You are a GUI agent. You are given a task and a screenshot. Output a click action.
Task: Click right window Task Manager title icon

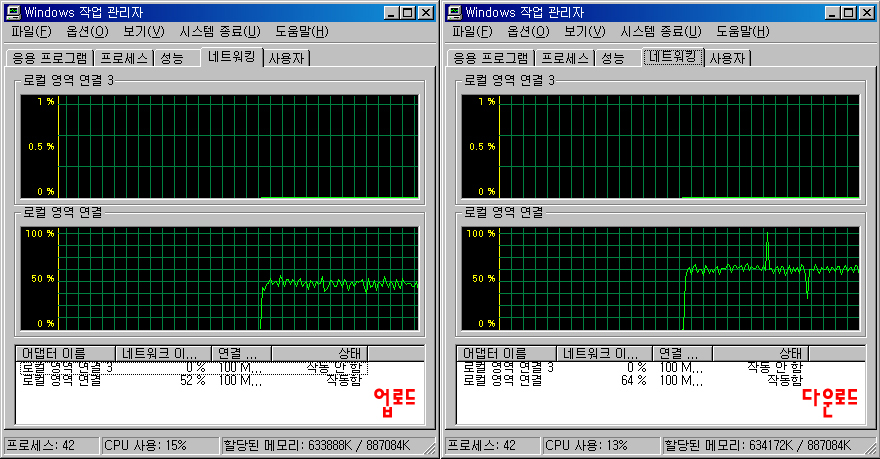coord(454,12)
